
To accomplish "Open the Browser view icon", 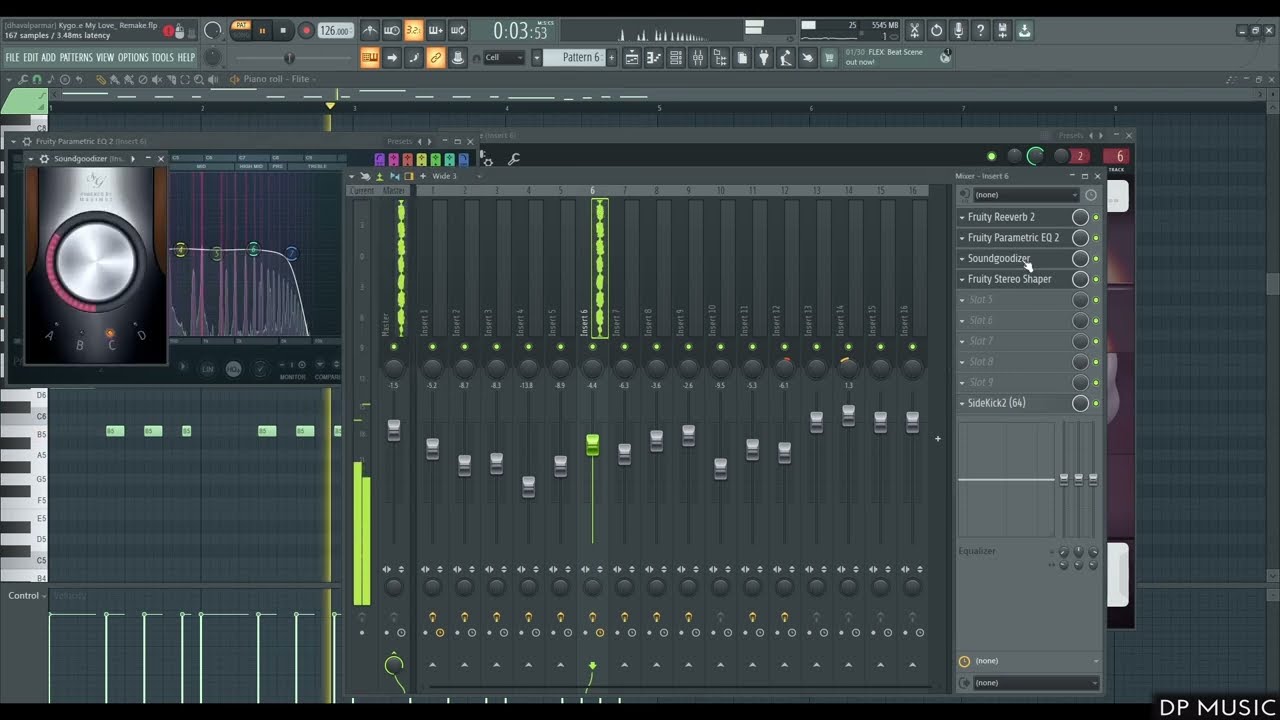I will 720,58.
